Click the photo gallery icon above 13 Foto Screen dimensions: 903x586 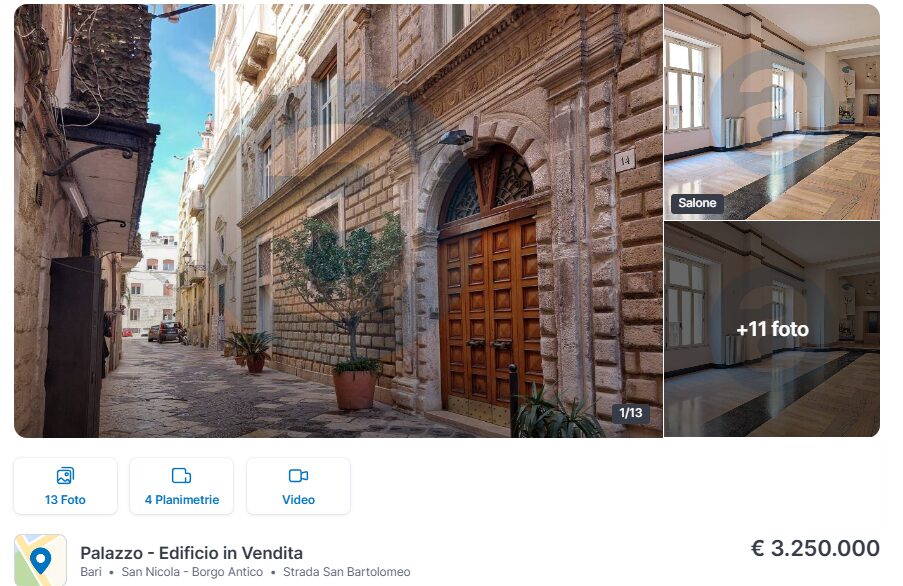click(65, 475)
